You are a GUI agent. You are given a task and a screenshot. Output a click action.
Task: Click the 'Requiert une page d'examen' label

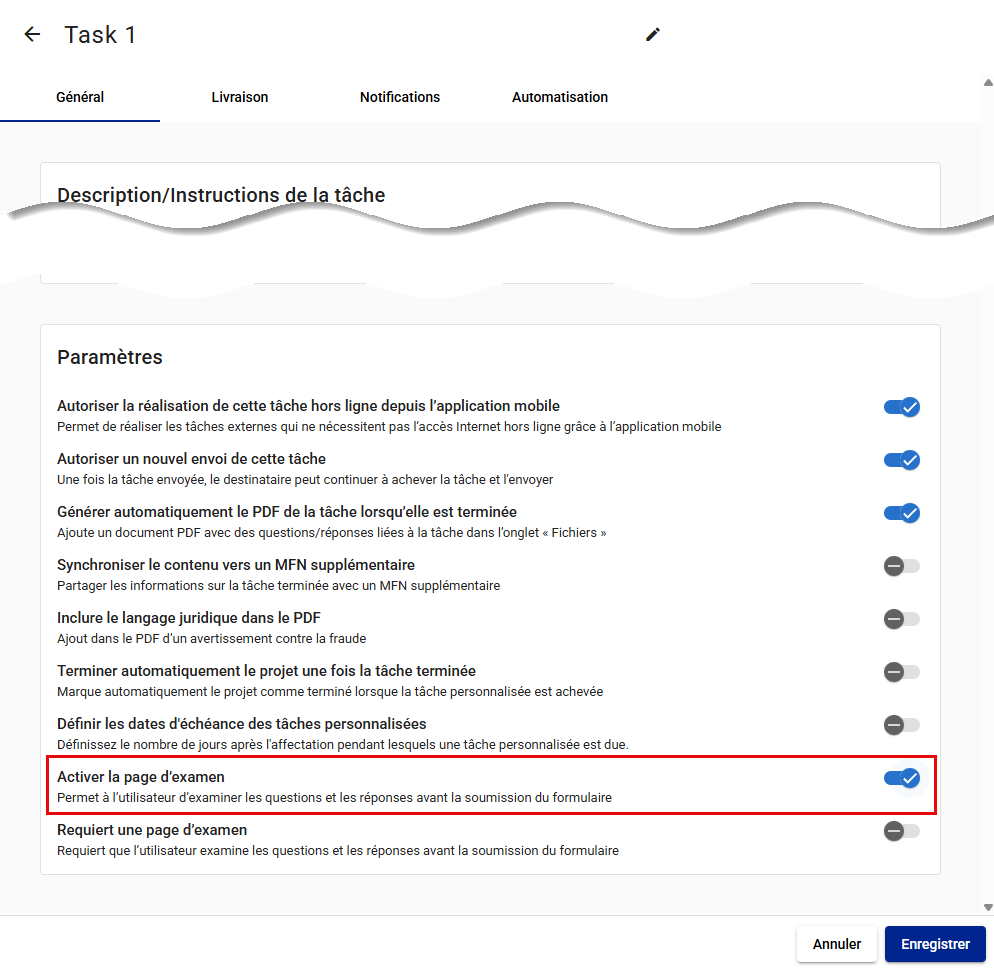click(x=152, y=830)
